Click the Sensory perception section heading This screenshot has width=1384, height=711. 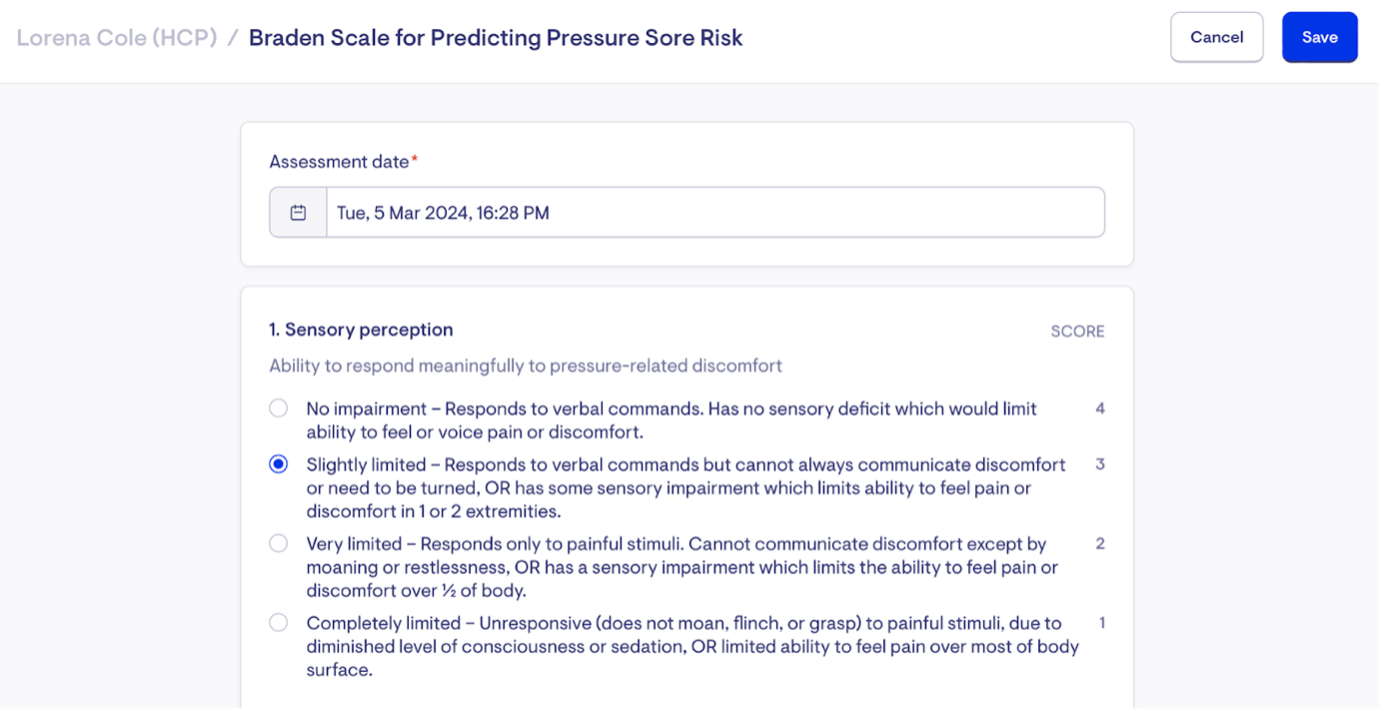pos(361,330)
